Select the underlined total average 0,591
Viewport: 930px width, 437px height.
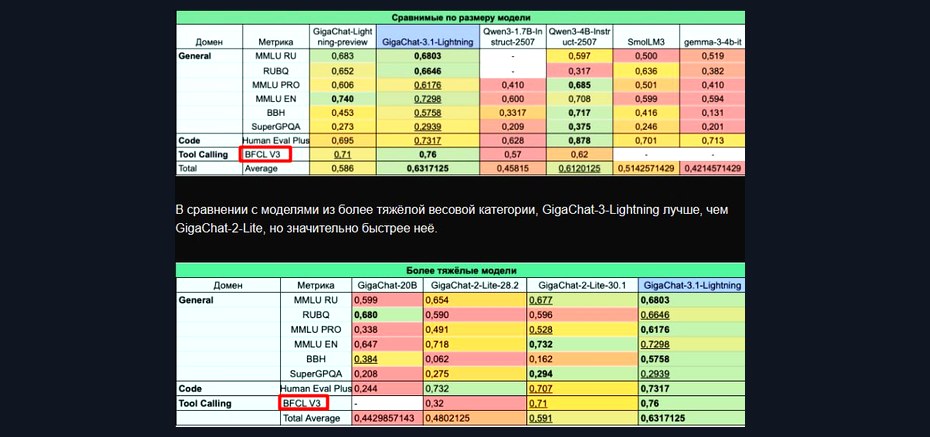coord(582,418)
